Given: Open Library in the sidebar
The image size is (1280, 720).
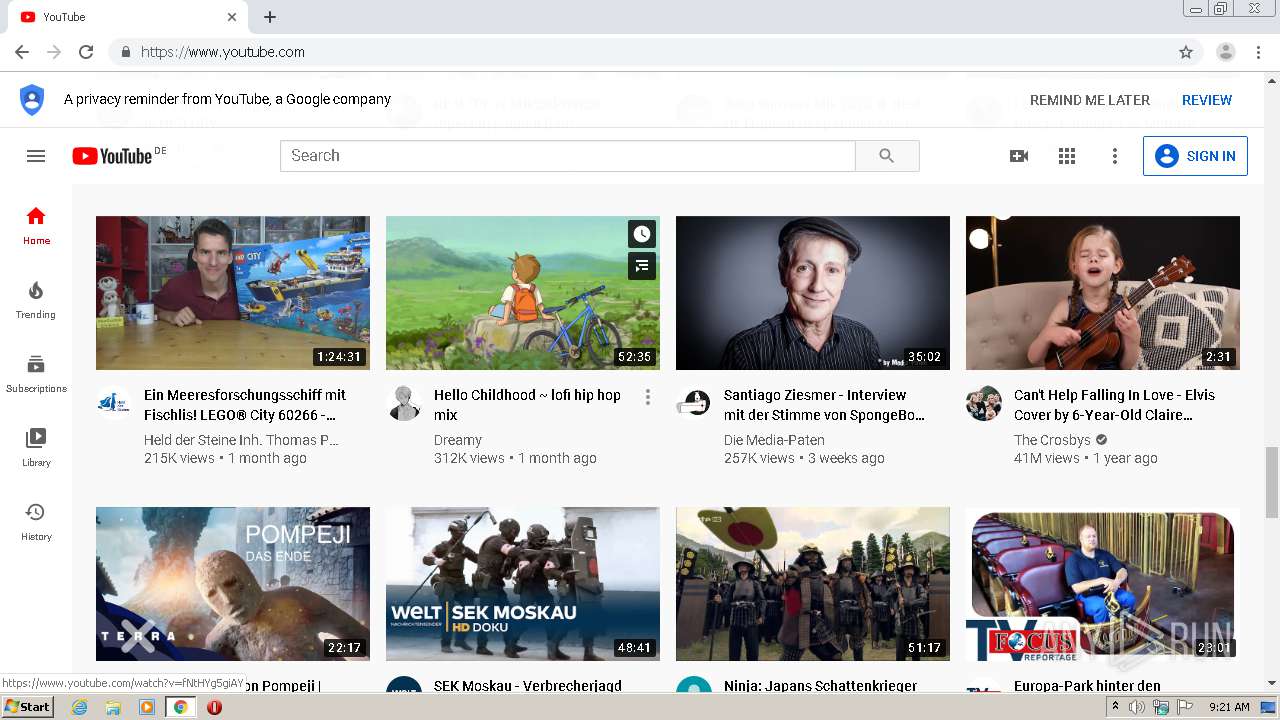Looking at the screenshot, I should click(36, 448).
